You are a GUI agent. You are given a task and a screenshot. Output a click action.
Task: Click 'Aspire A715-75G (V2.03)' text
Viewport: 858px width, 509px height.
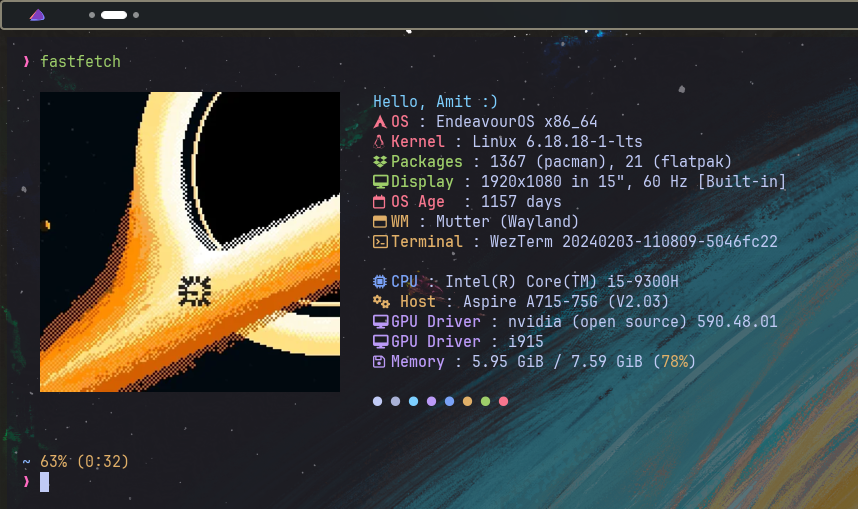pos(566,302)
